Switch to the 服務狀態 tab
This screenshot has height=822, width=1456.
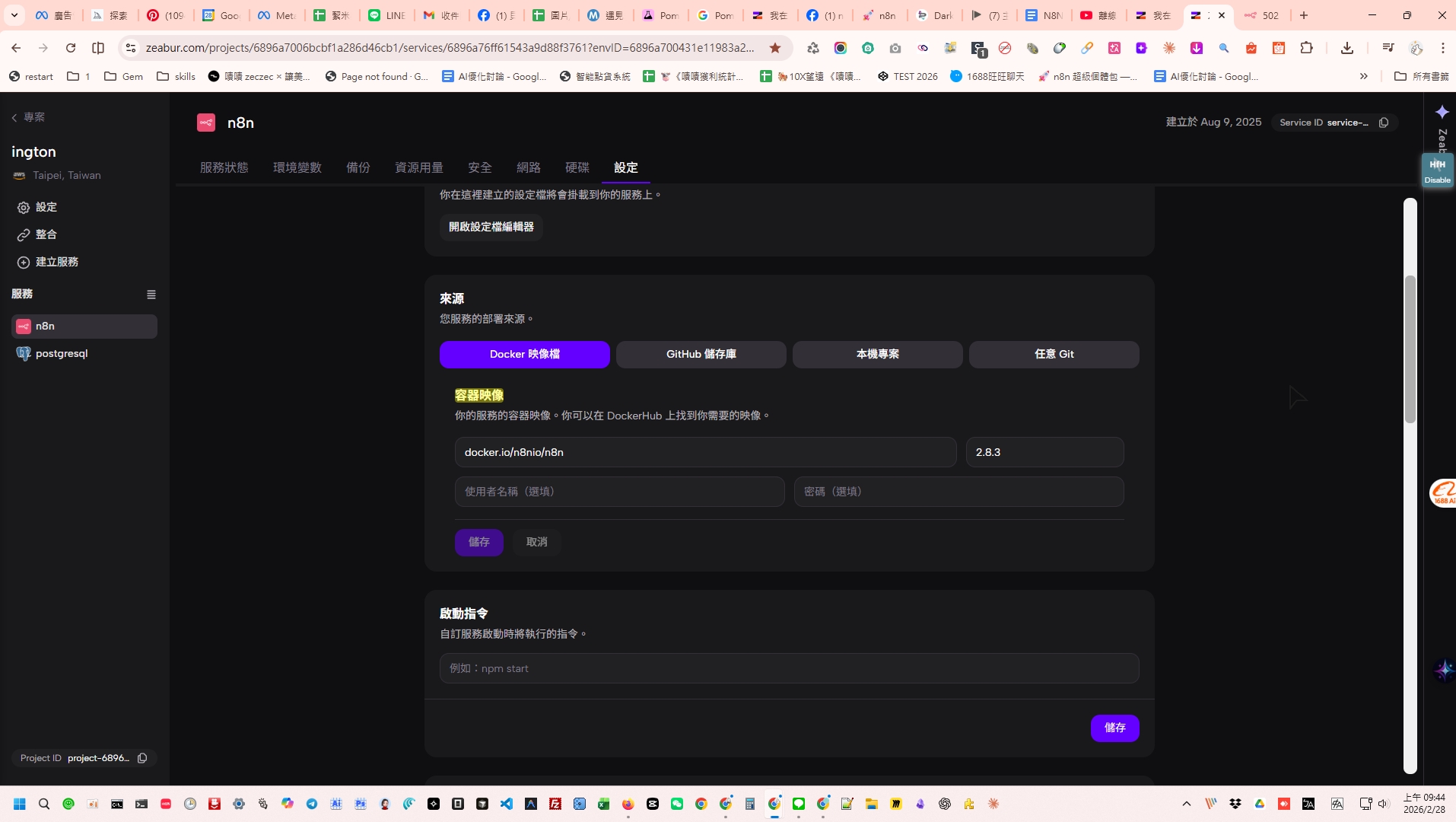point(224,167)
